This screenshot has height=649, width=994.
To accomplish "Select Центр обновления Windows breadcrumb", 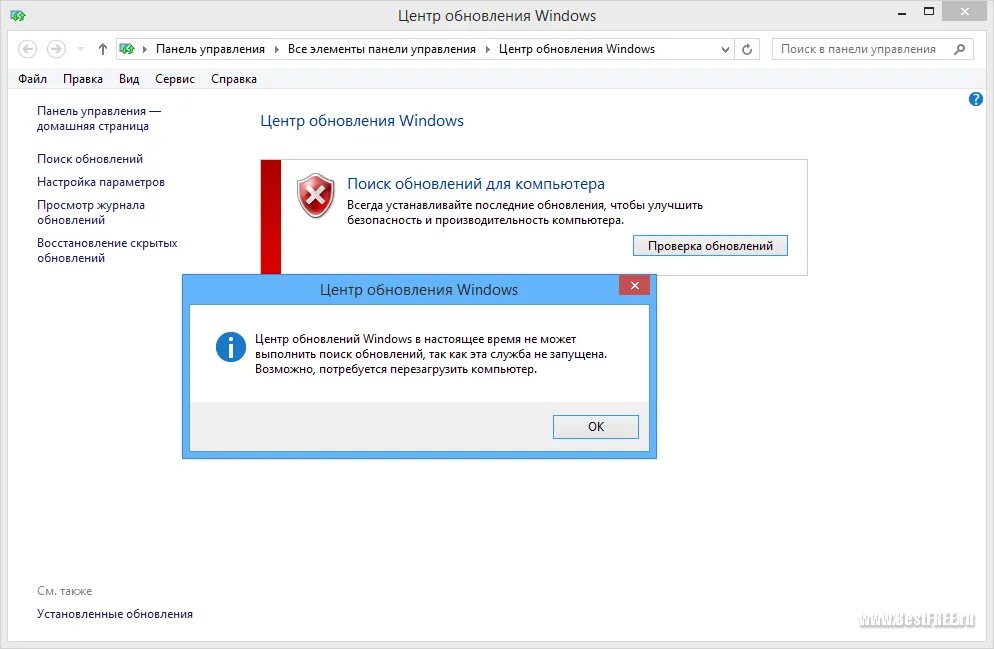I will tap(577, 49).
